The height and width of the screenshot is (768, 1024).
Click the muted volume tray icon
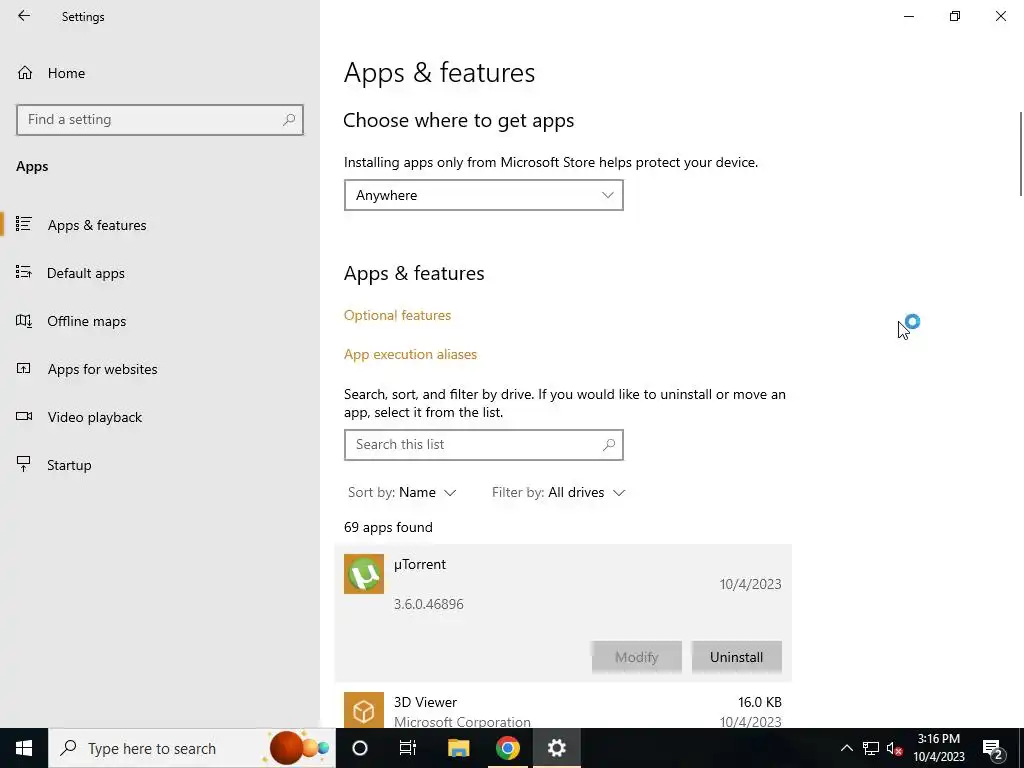tap(894, 748)
